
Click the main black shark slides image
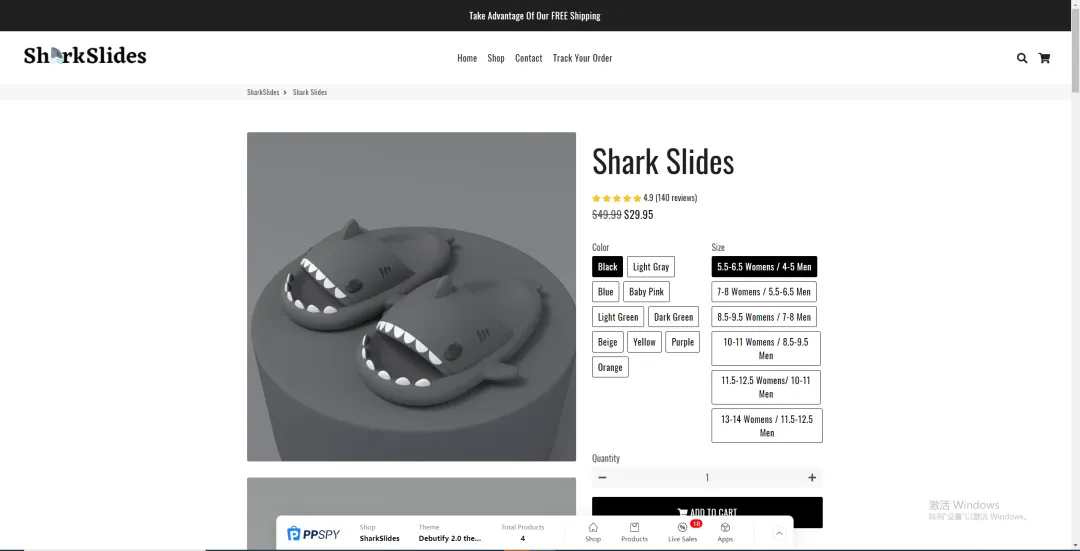pyautogui.click(x=411, y=297)
